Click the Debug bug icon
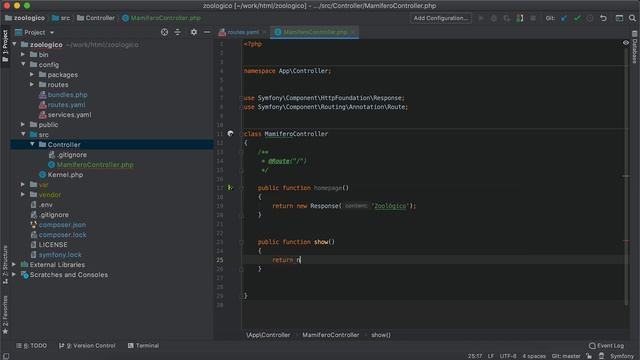The height and width of the screenshot is (360, 640). tap(494, 18)
